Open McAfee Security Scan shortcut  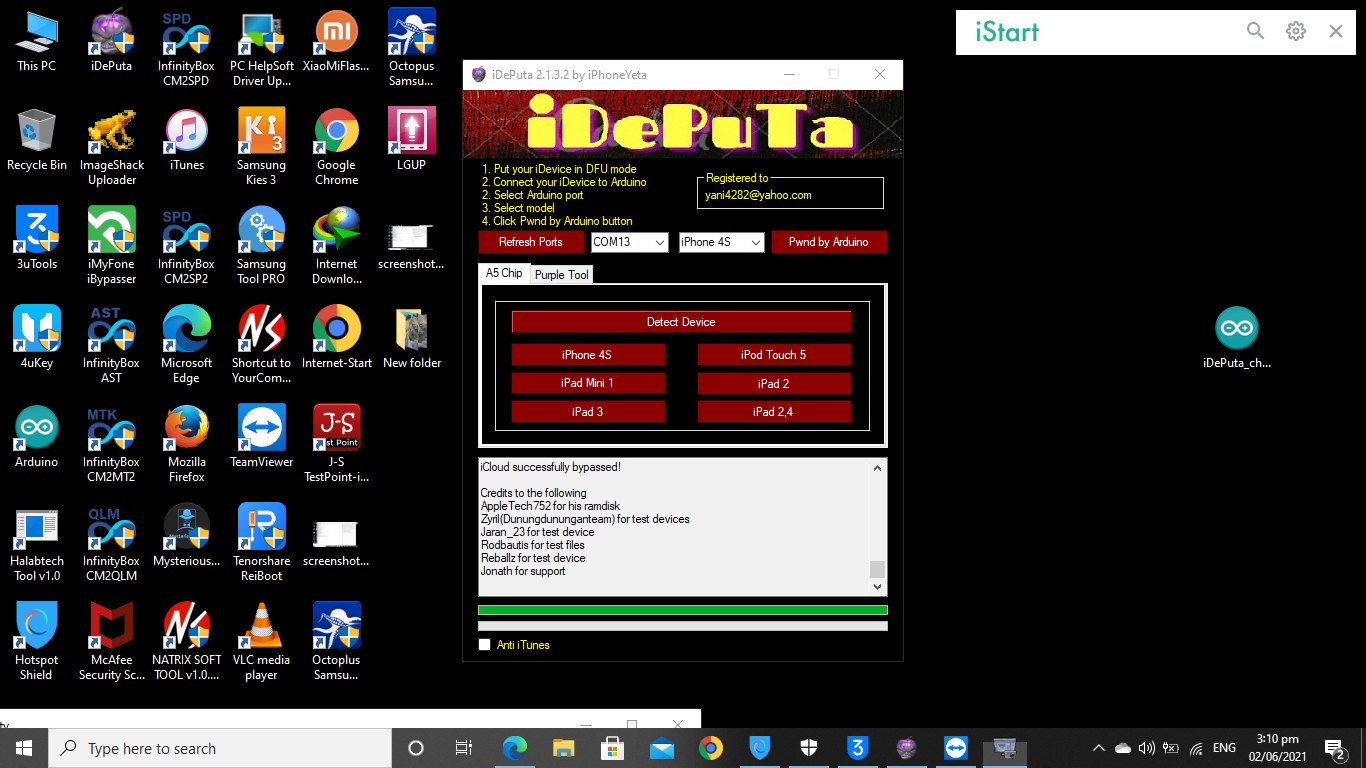click(x=111, y=643)
